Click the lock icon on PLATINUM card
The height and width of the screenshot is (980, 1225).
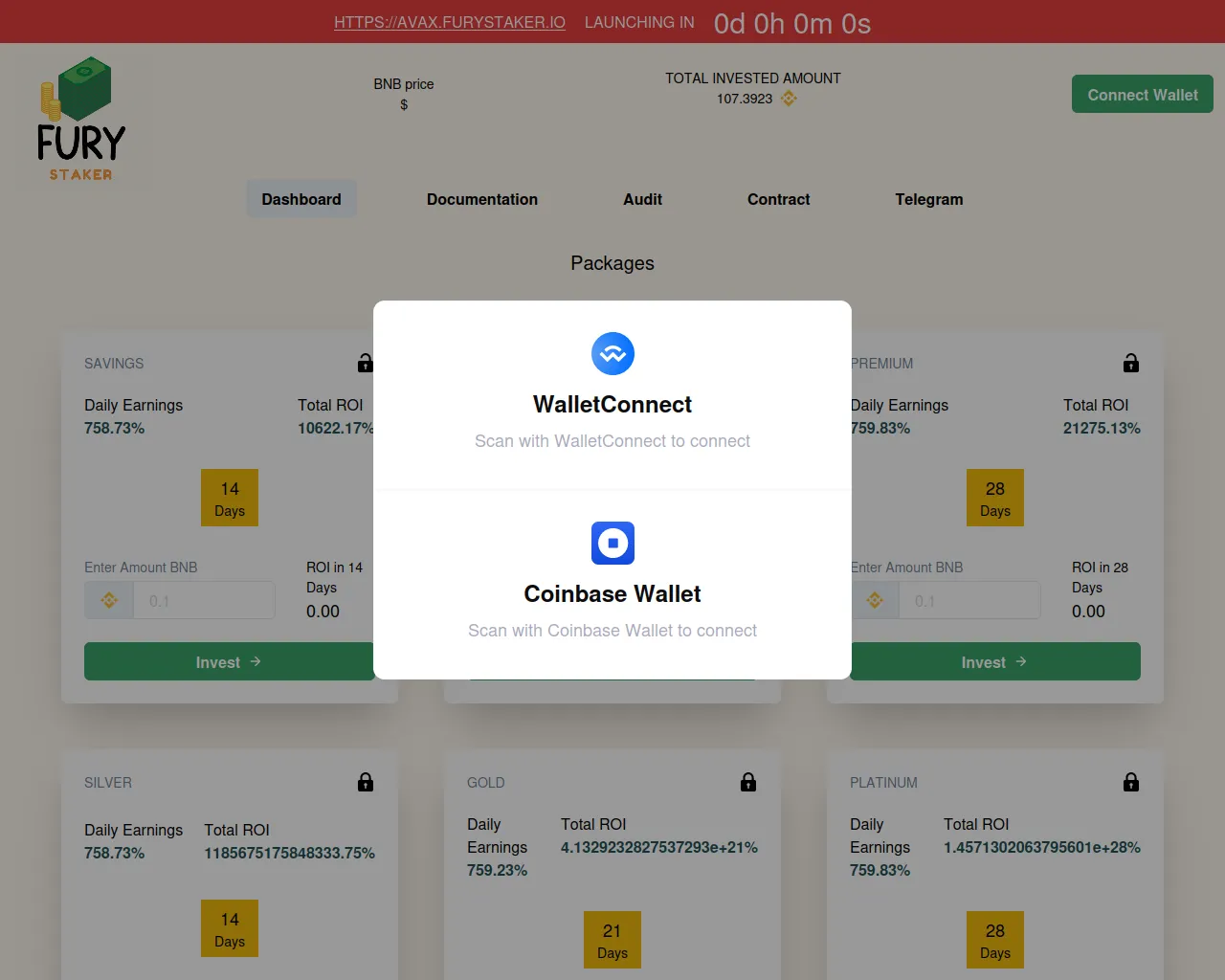pyautogui.click(x=1131, y=782)
